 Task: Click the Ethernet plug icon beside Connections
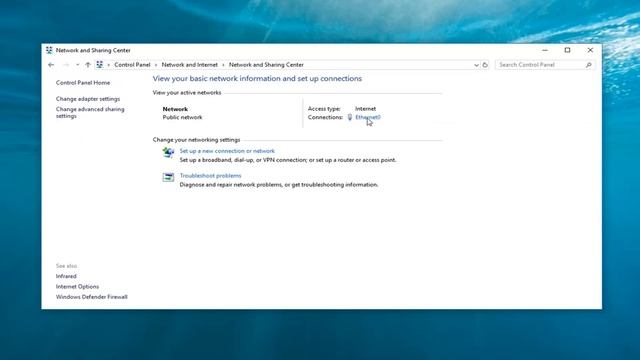click(x=350, y=118)
